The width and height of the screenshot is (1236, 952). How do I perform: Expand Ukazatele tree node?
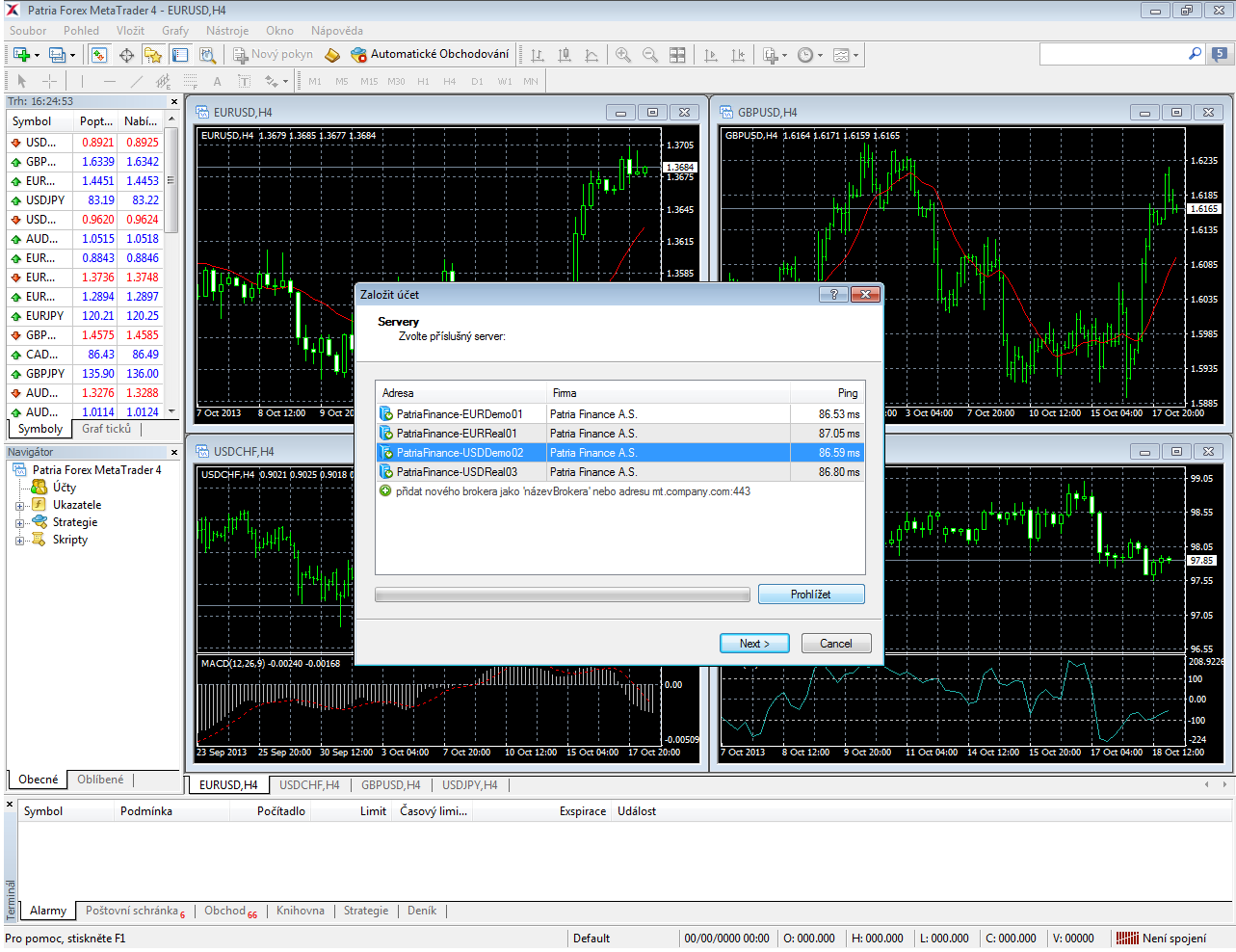click(x=19, y=506)
